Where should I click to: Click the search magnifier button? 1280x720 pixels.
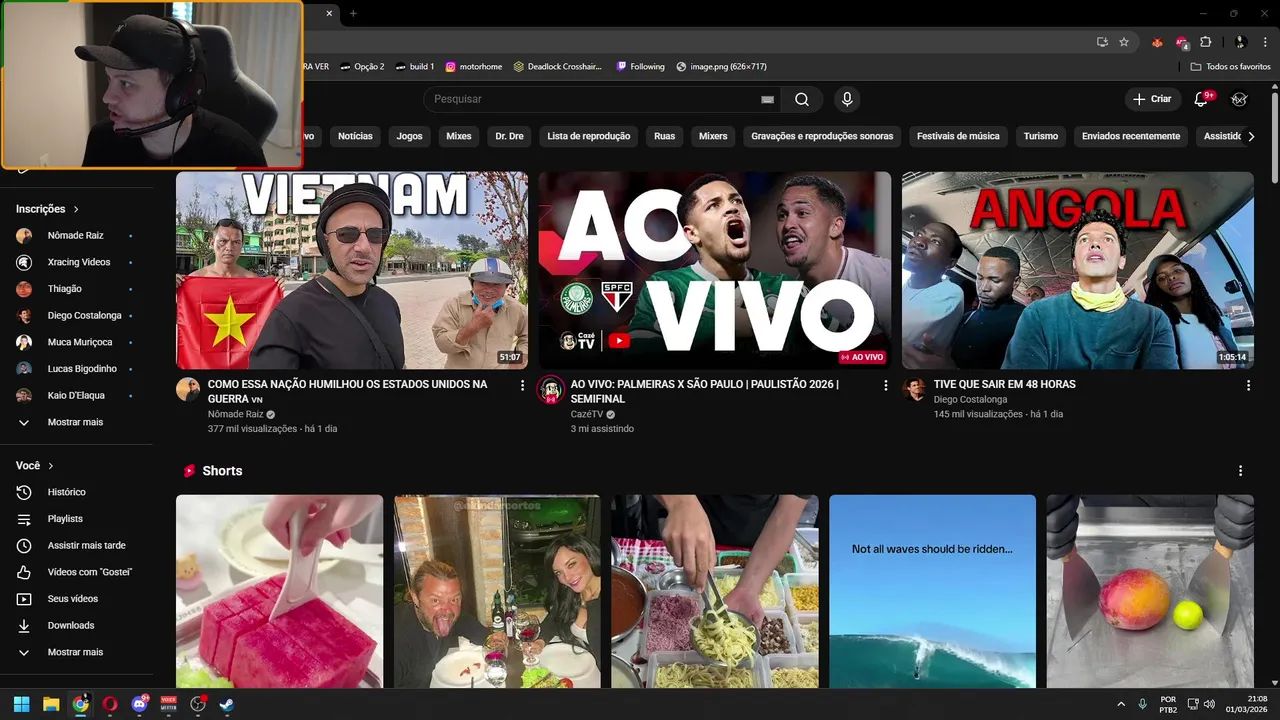[802, 99]
